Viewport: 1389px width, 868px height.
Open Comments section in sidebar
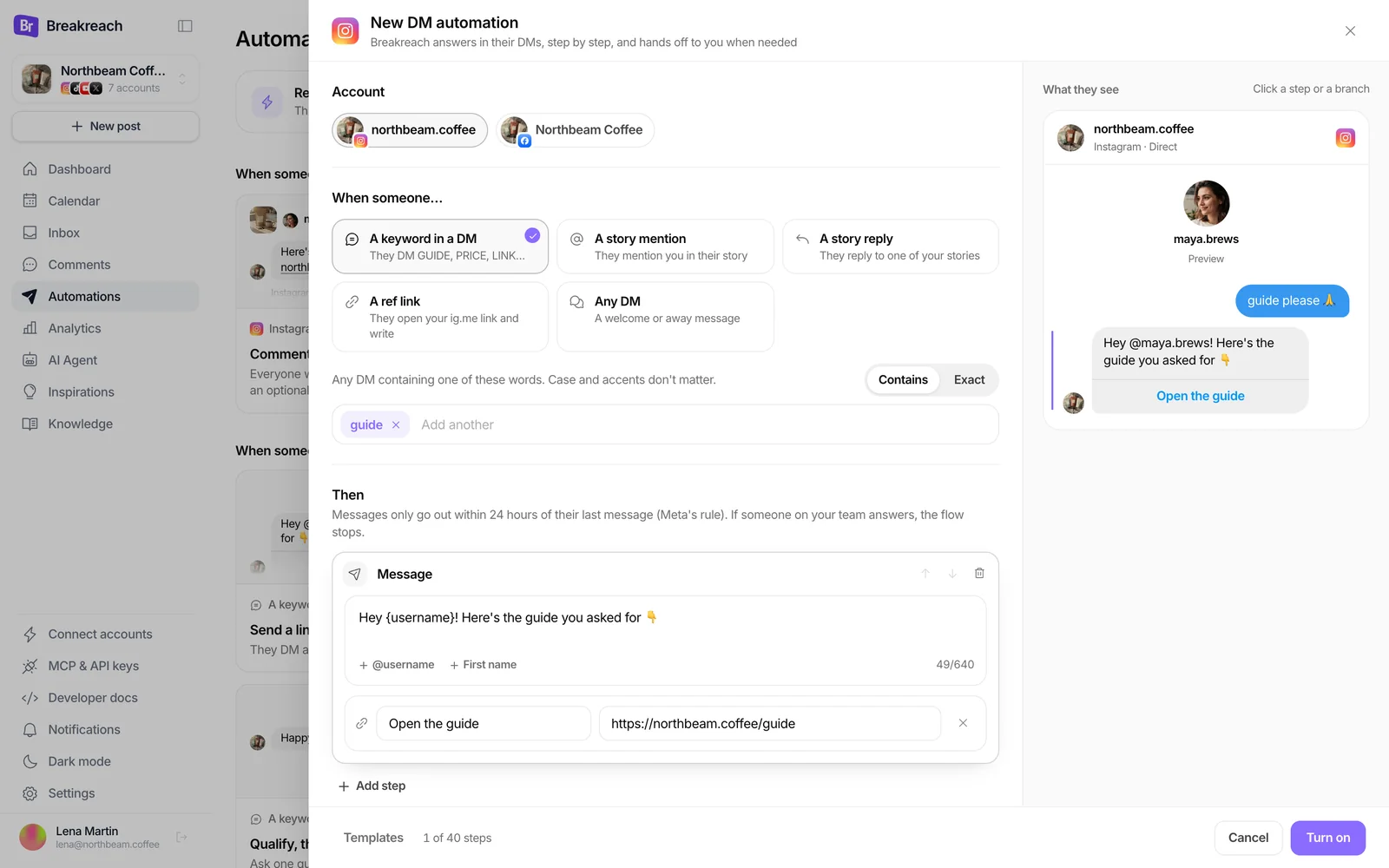click(x=106, y=265)
